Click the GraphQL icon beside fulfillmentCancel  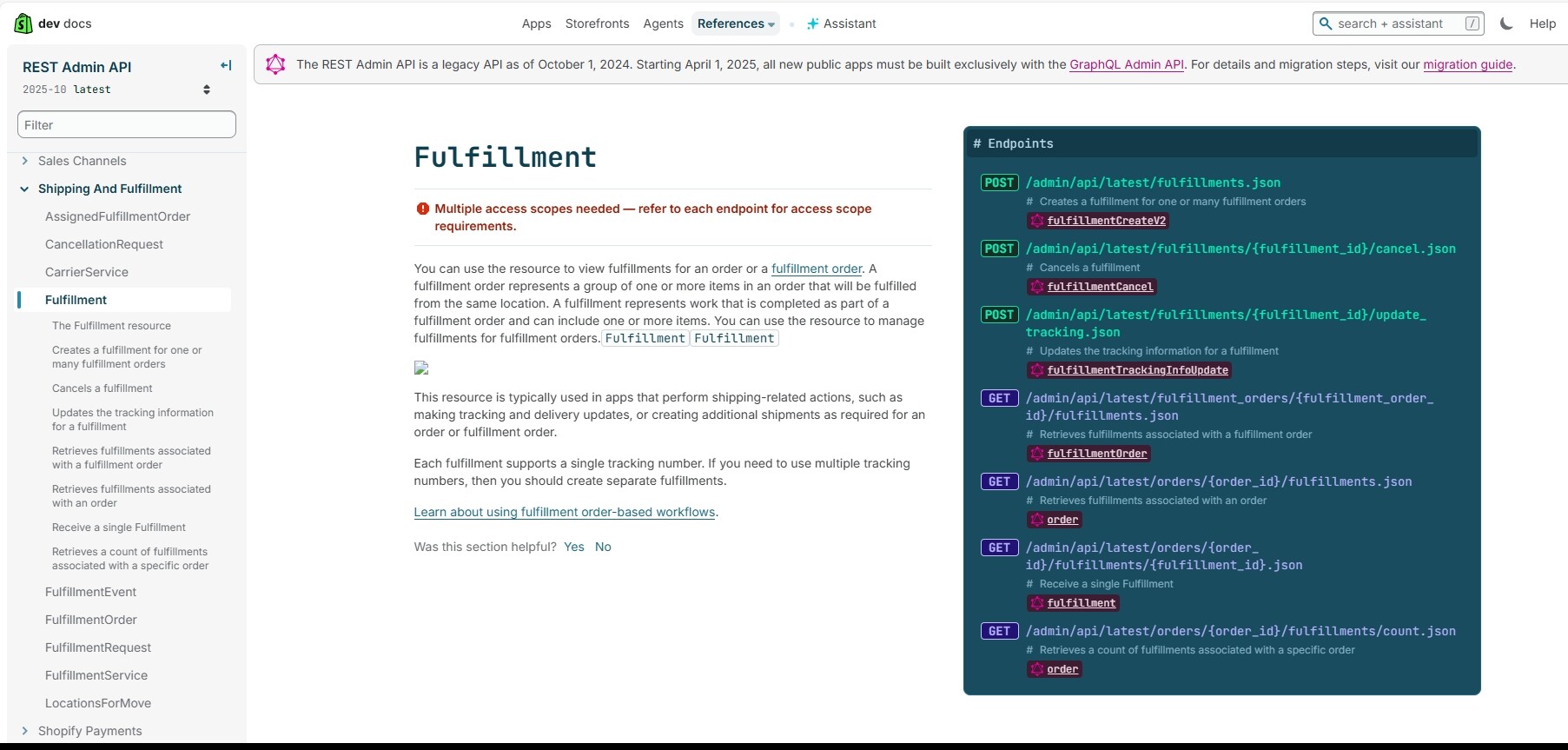coord(1036,287)
